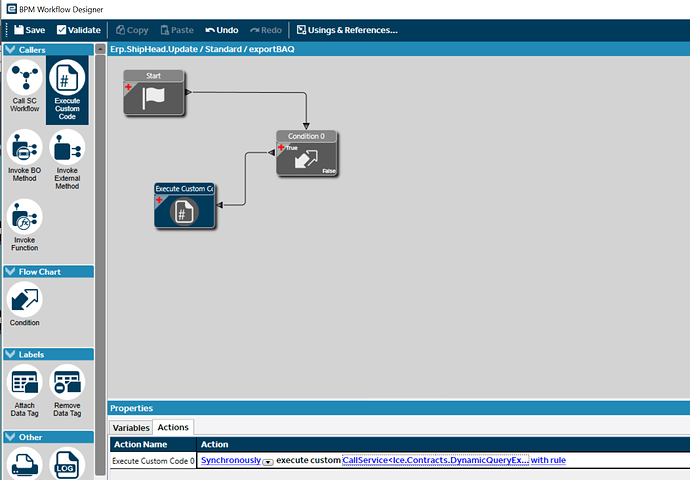Select the Call SC Workflow caller icon
Viewport: 690px width, 480px height.
click(x=25, y=86)
